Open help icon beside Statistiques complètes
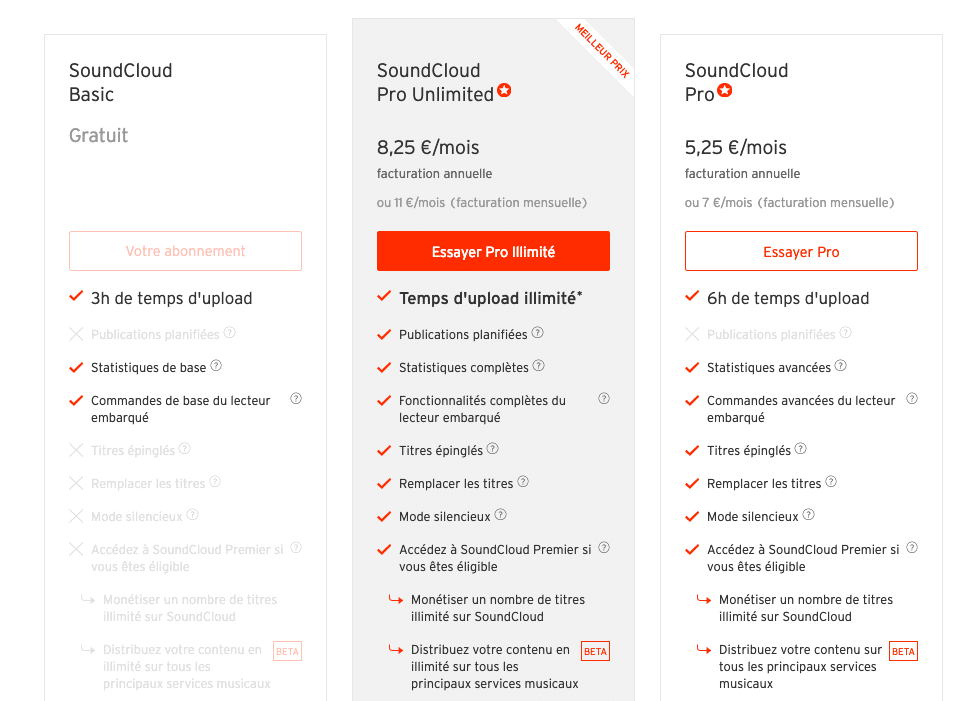Screen dimensions: 965x701 pyautogui.click(x=539, y=366)
